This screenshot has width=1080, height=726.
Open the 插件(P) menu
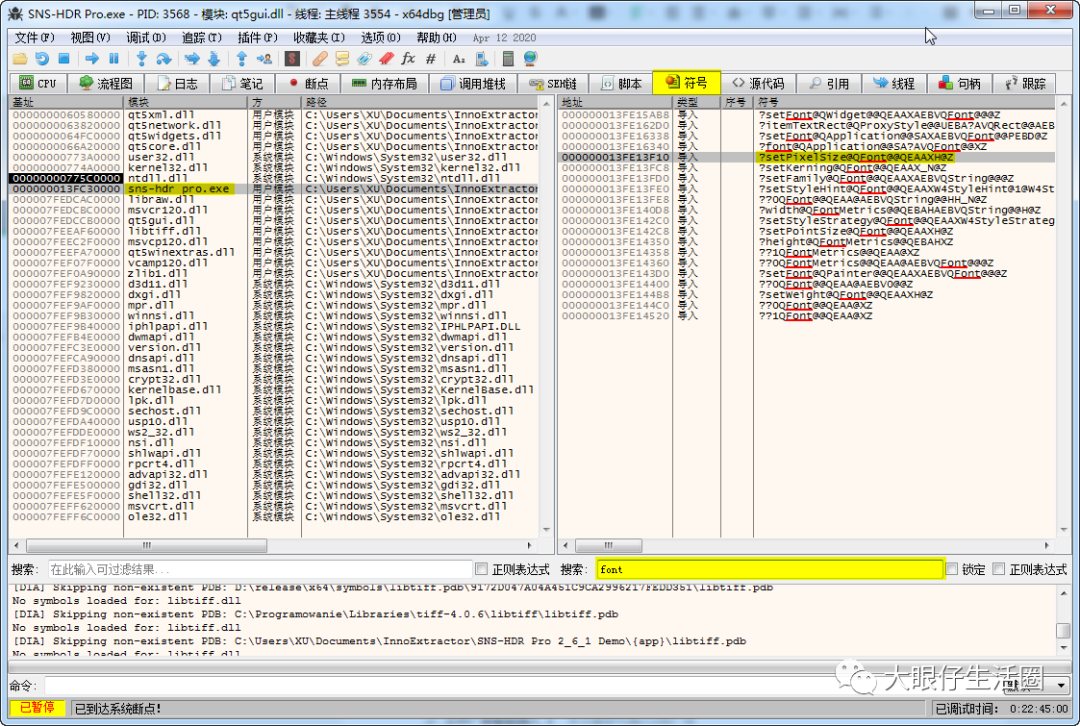258,38
